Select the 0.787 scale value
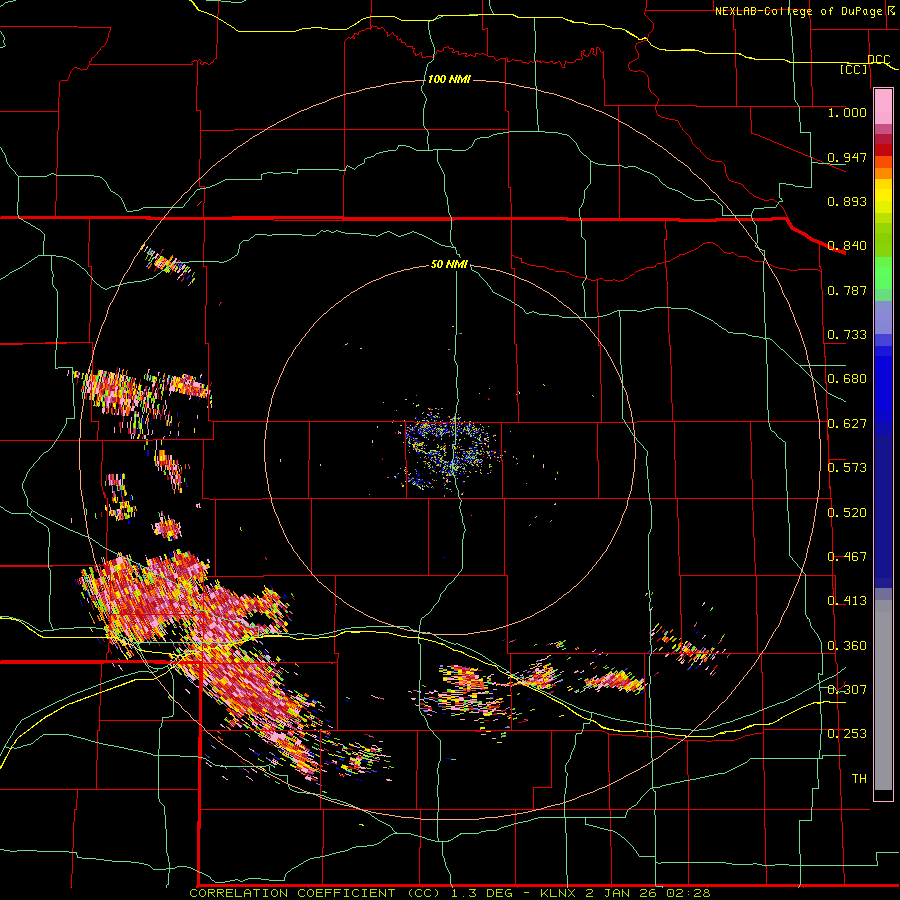 coord(847,290)
